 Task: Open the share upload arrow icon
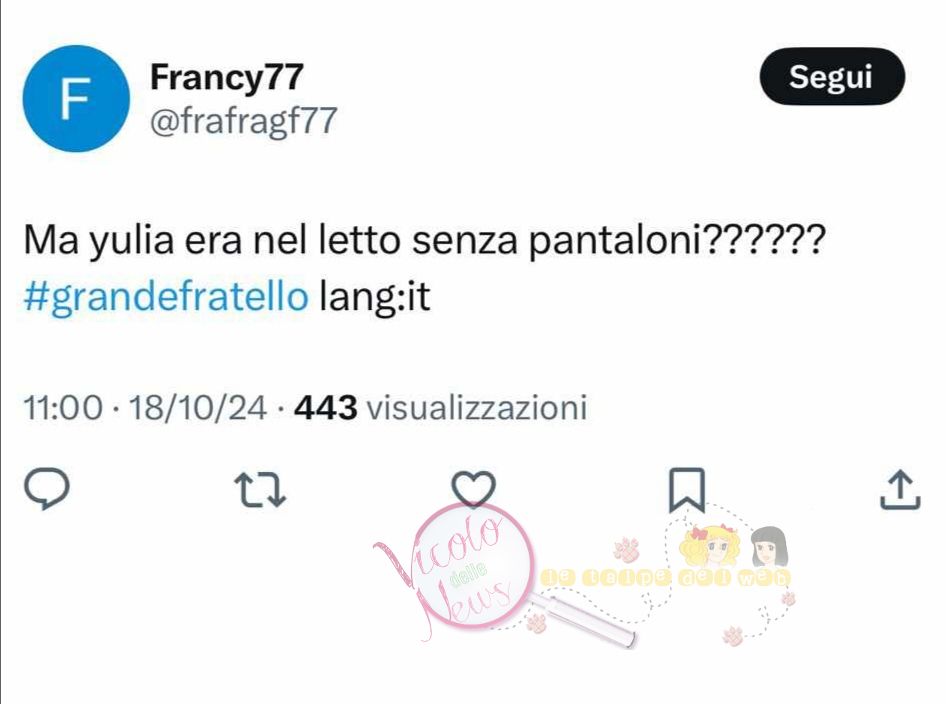900,489
